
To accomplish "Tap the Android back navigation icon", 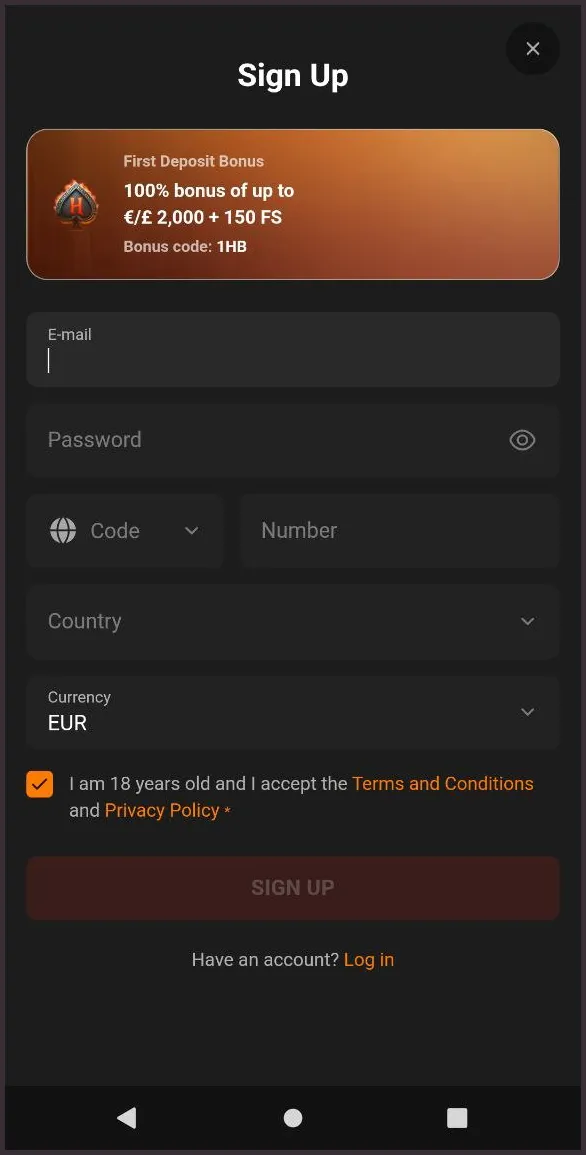I will (126, 1117).
